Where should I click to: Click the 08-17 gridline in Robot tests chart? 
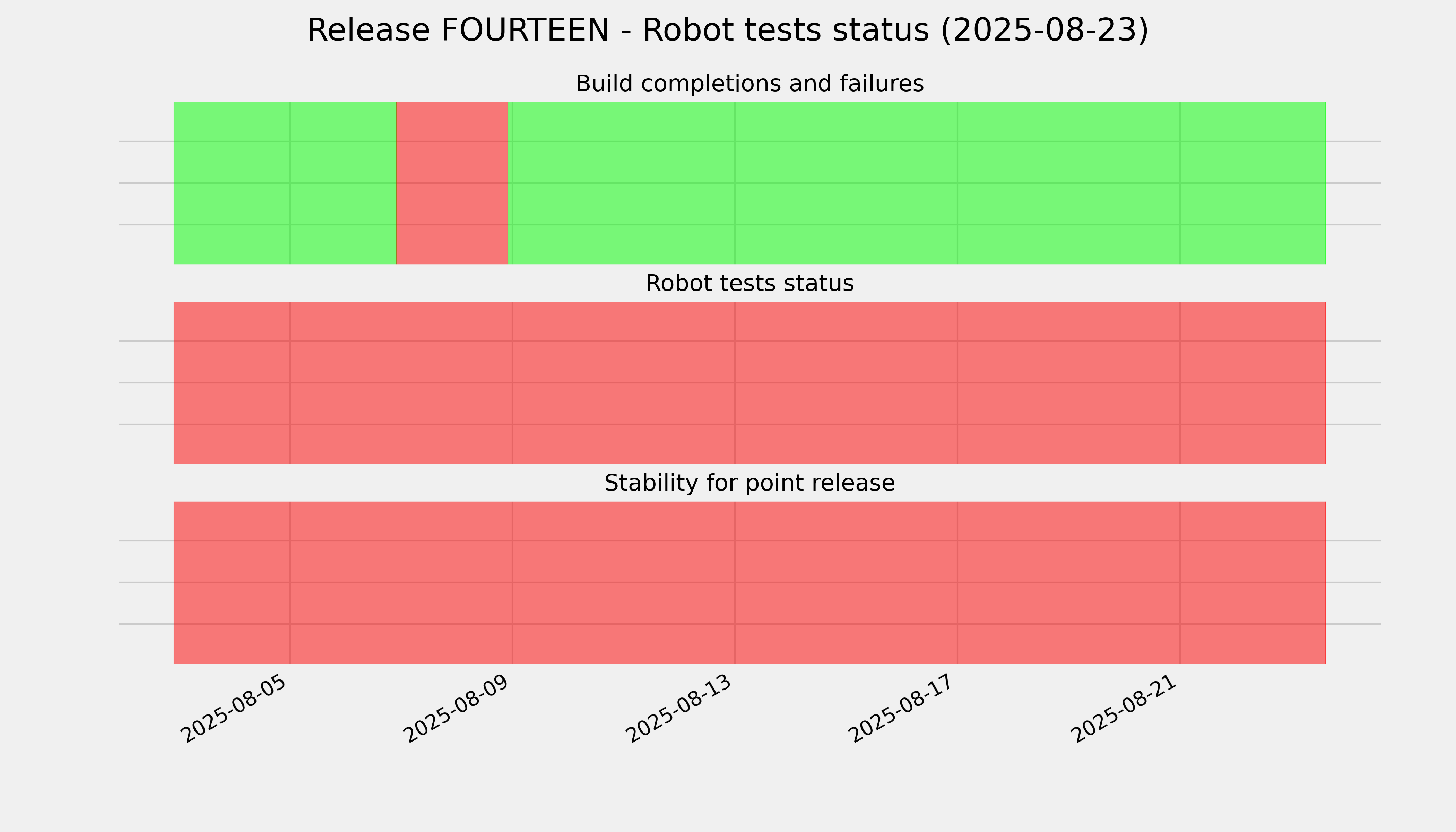[957, 383]
